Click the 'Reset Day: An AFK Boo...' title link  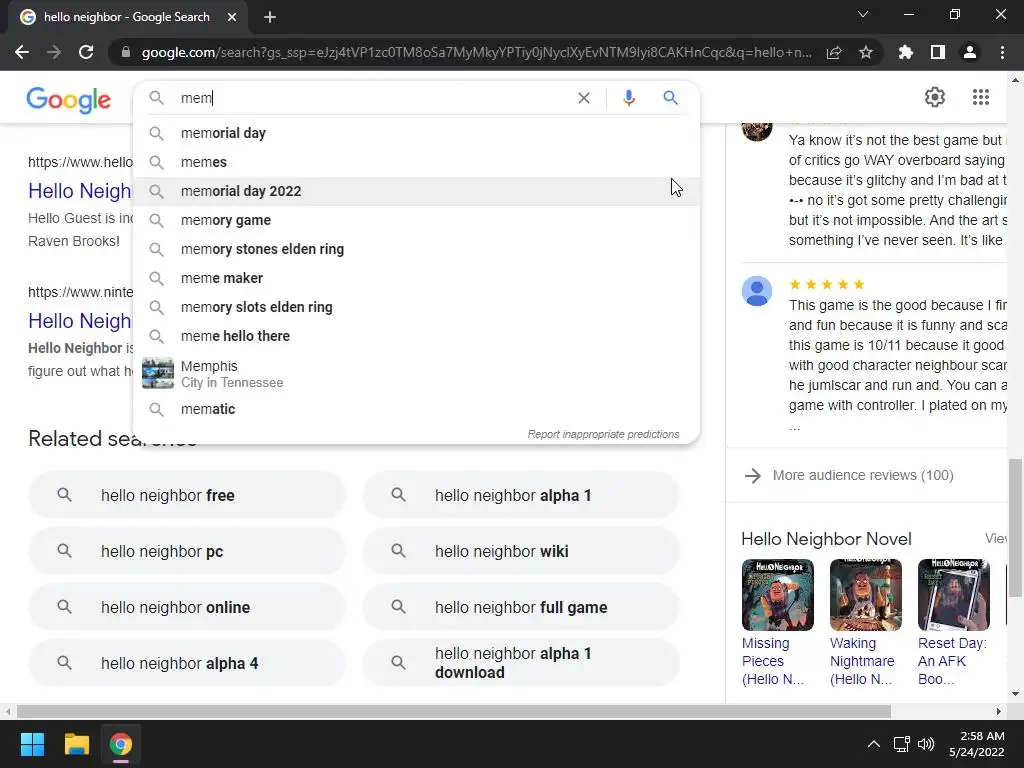point(952,661)
